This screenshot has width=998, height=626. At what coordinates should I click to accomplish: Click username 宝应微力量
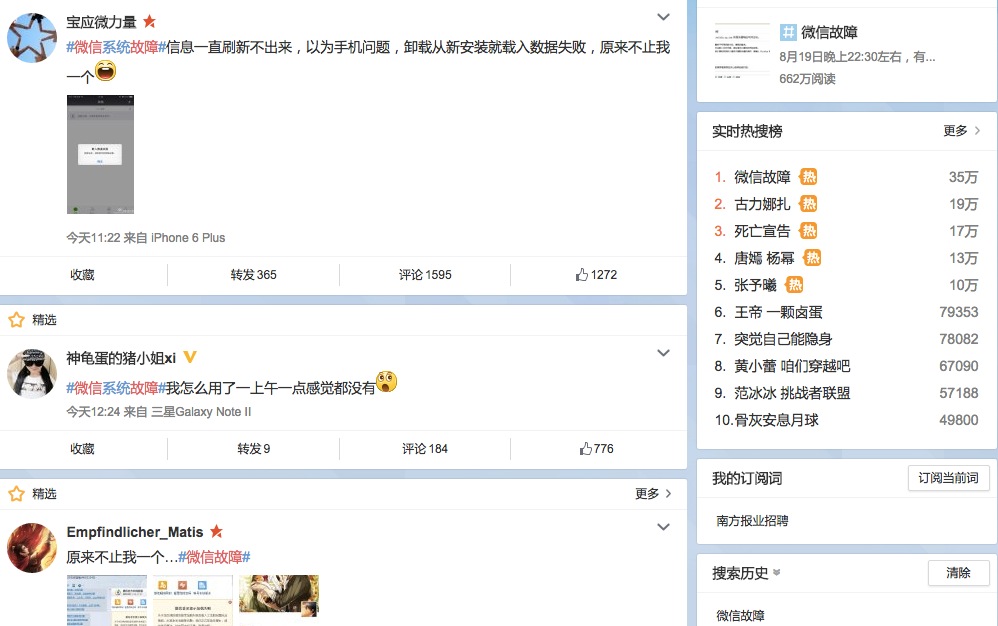(x=101, y=22)
